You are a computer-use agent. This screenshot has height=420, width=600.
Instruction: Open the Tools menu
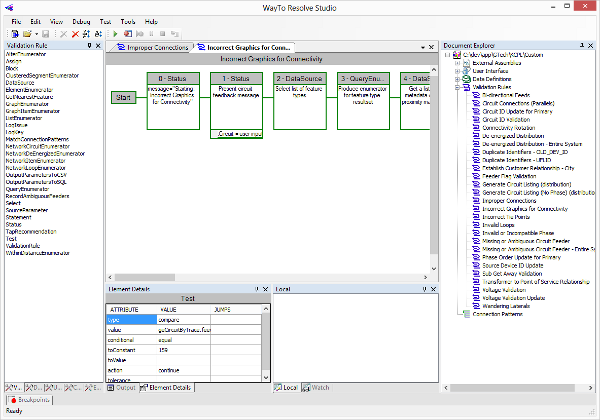128,21
